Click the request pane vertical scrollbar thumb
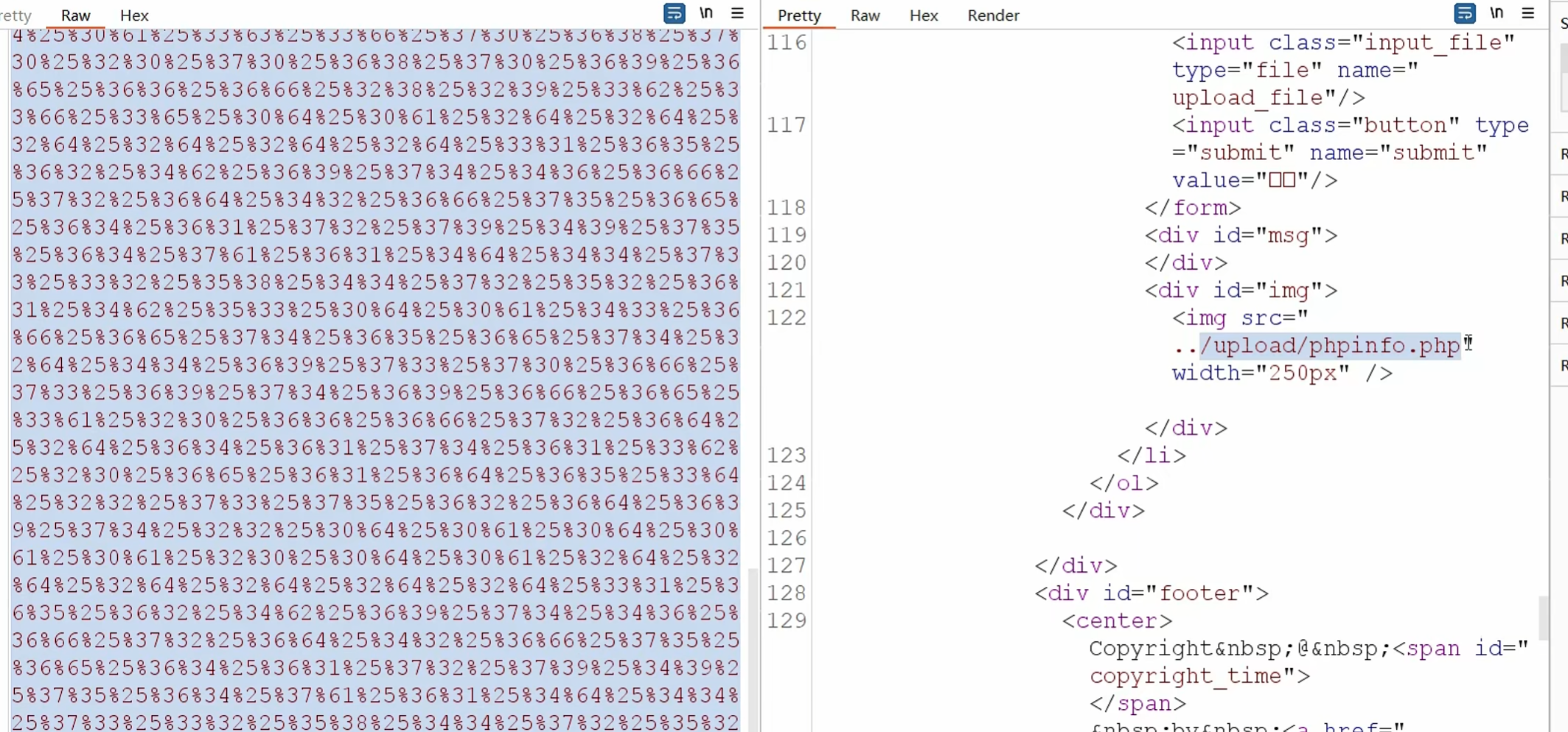The image size is (1568, 732). tap(752, 649)
